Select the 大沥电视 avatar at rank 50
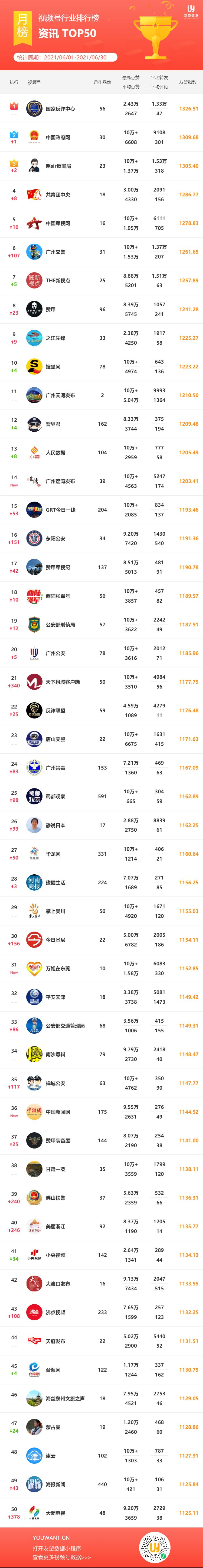 click(x=34, y=1513)
